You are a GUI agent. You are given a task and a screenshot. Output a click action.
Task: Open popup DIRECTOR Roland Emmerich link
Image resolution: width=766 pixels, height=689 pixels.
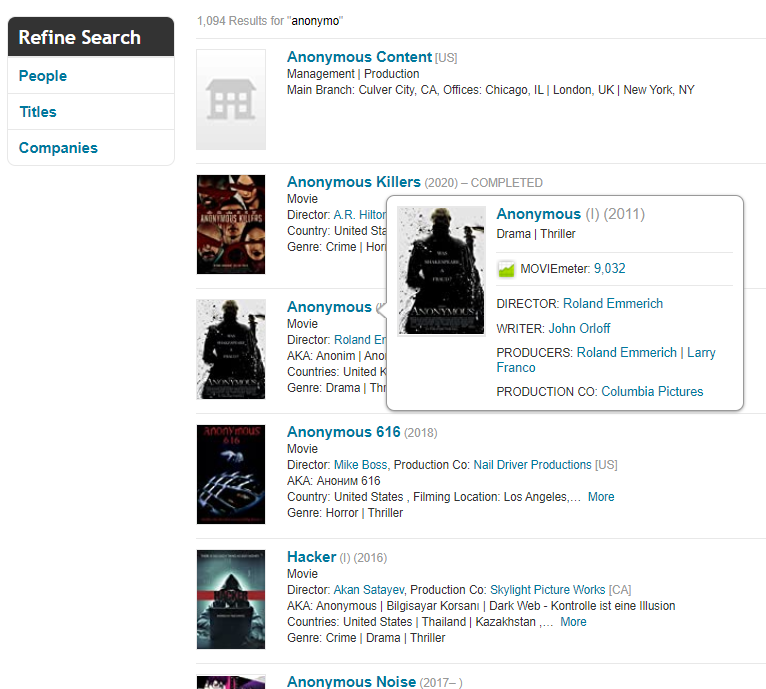(x=613, y=303)
